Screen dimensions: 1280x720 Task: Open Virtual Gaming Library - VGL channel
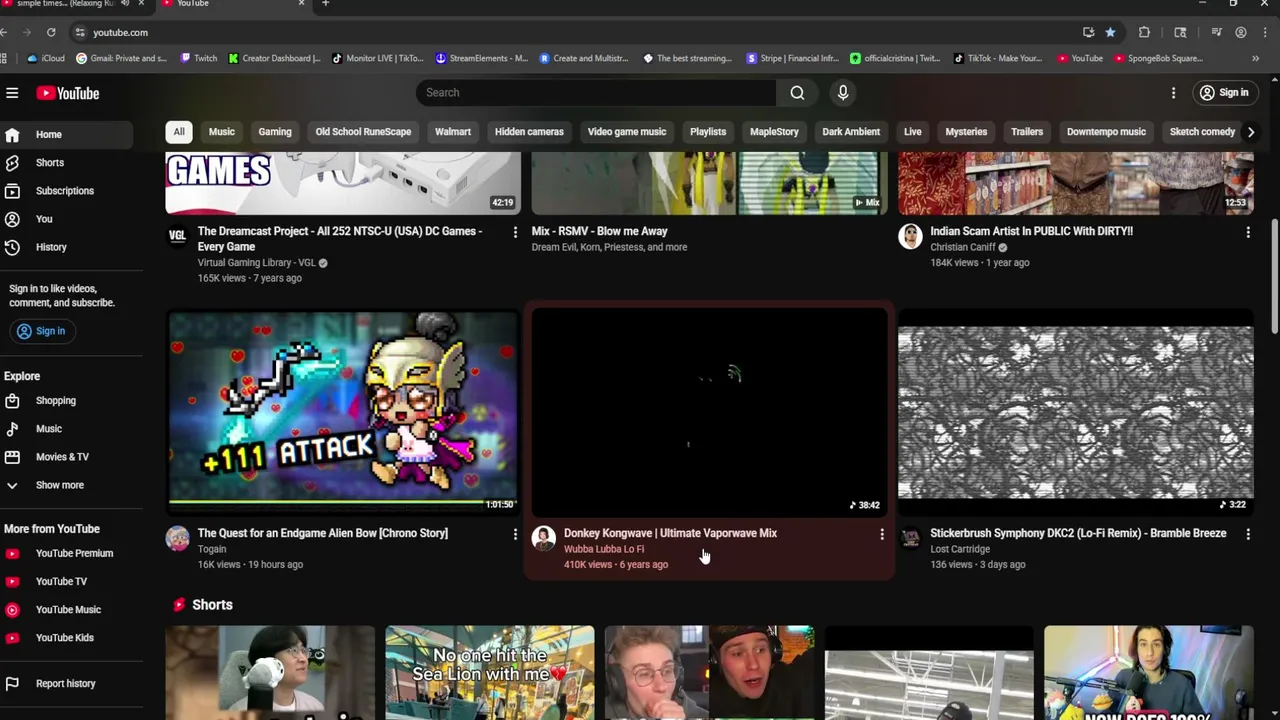click(x=256, y=263)
